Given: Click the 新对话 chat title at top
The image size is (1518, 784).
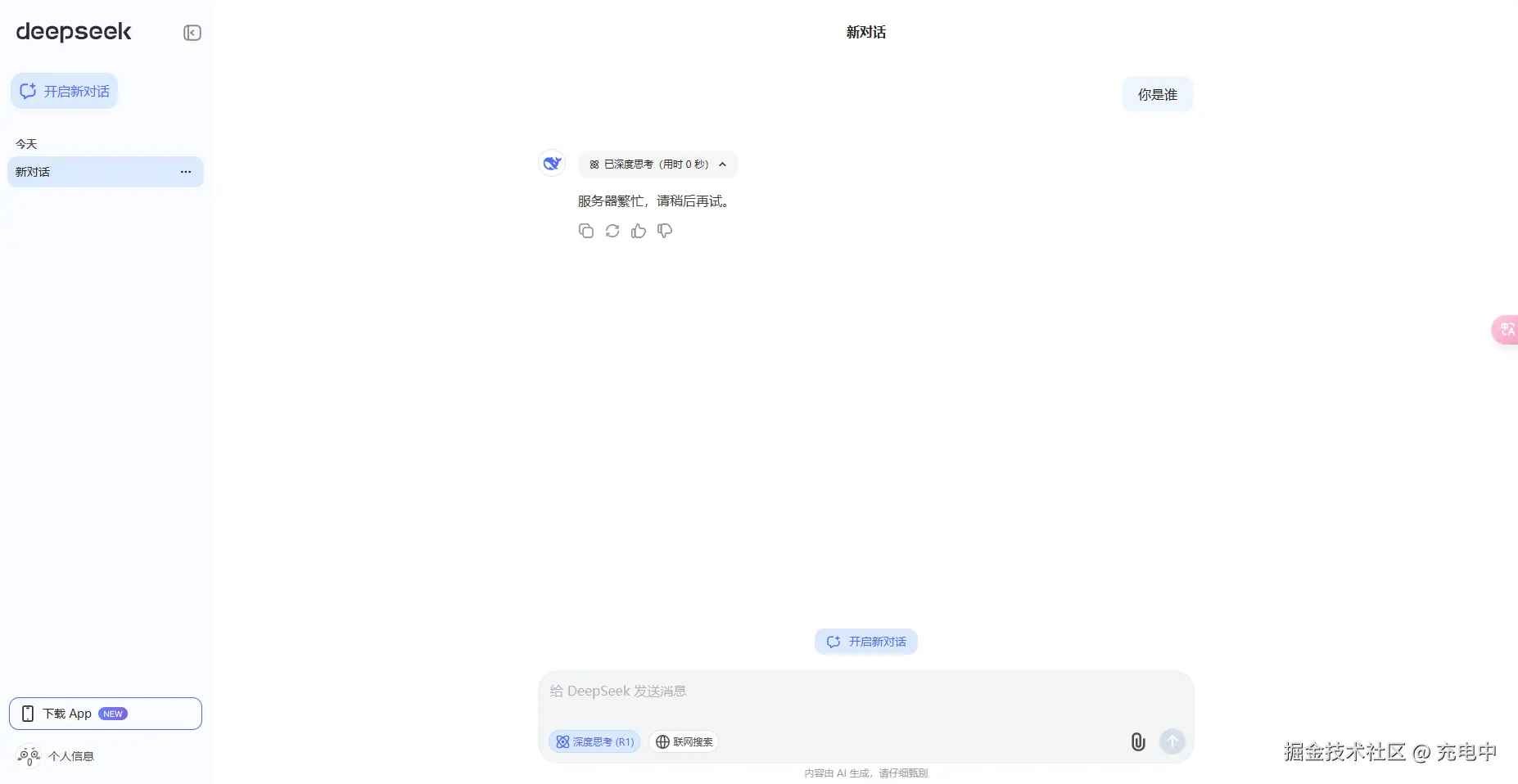Looking at the screenshot, I should coord(866,32).
